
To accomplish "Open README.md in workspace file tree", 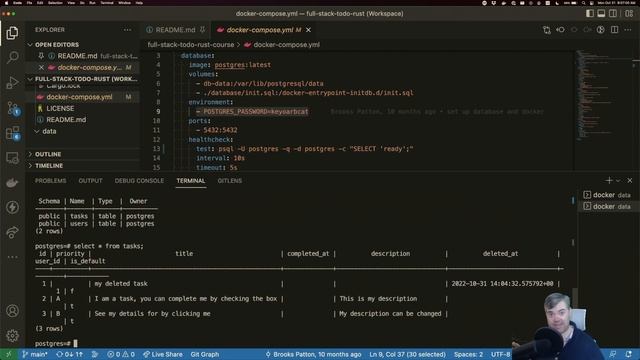I will (83, 120).
